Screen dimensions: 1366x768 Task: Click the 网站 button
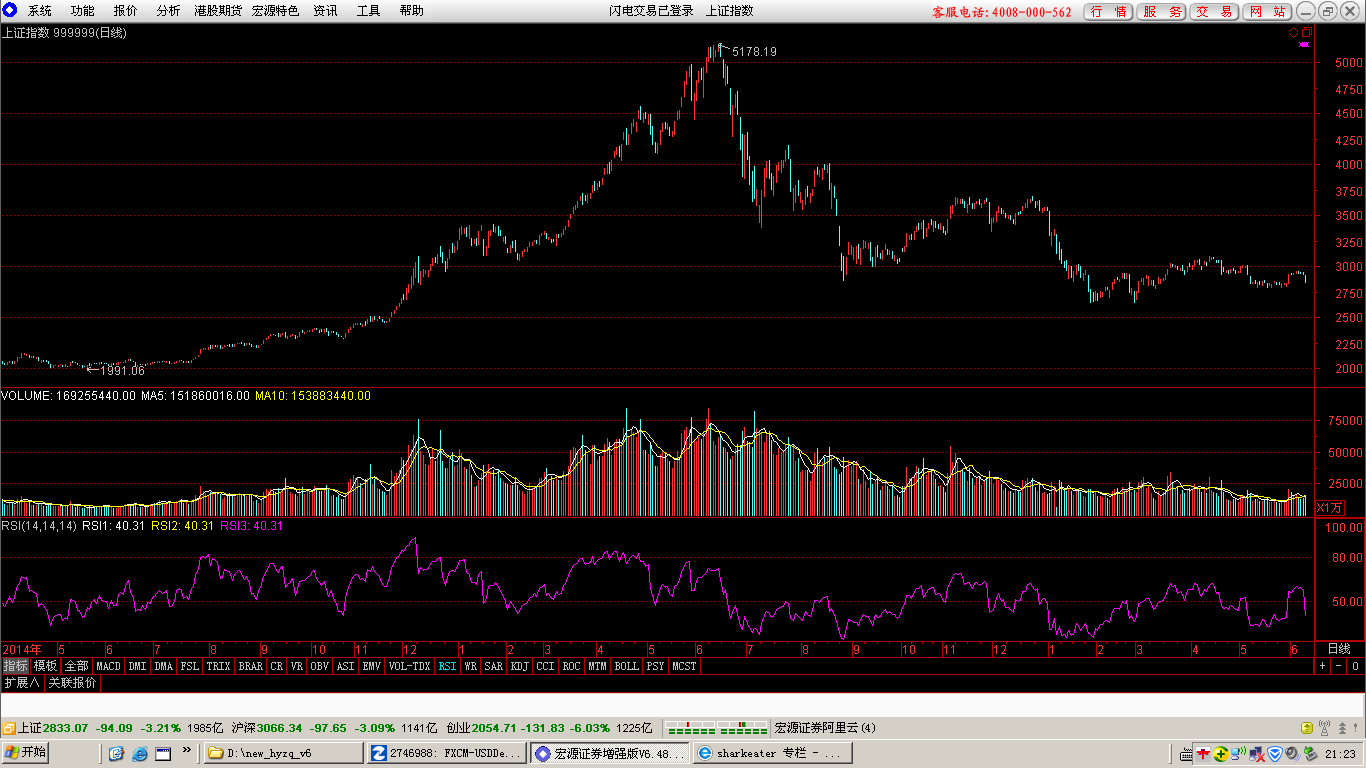pos(1267,12)
